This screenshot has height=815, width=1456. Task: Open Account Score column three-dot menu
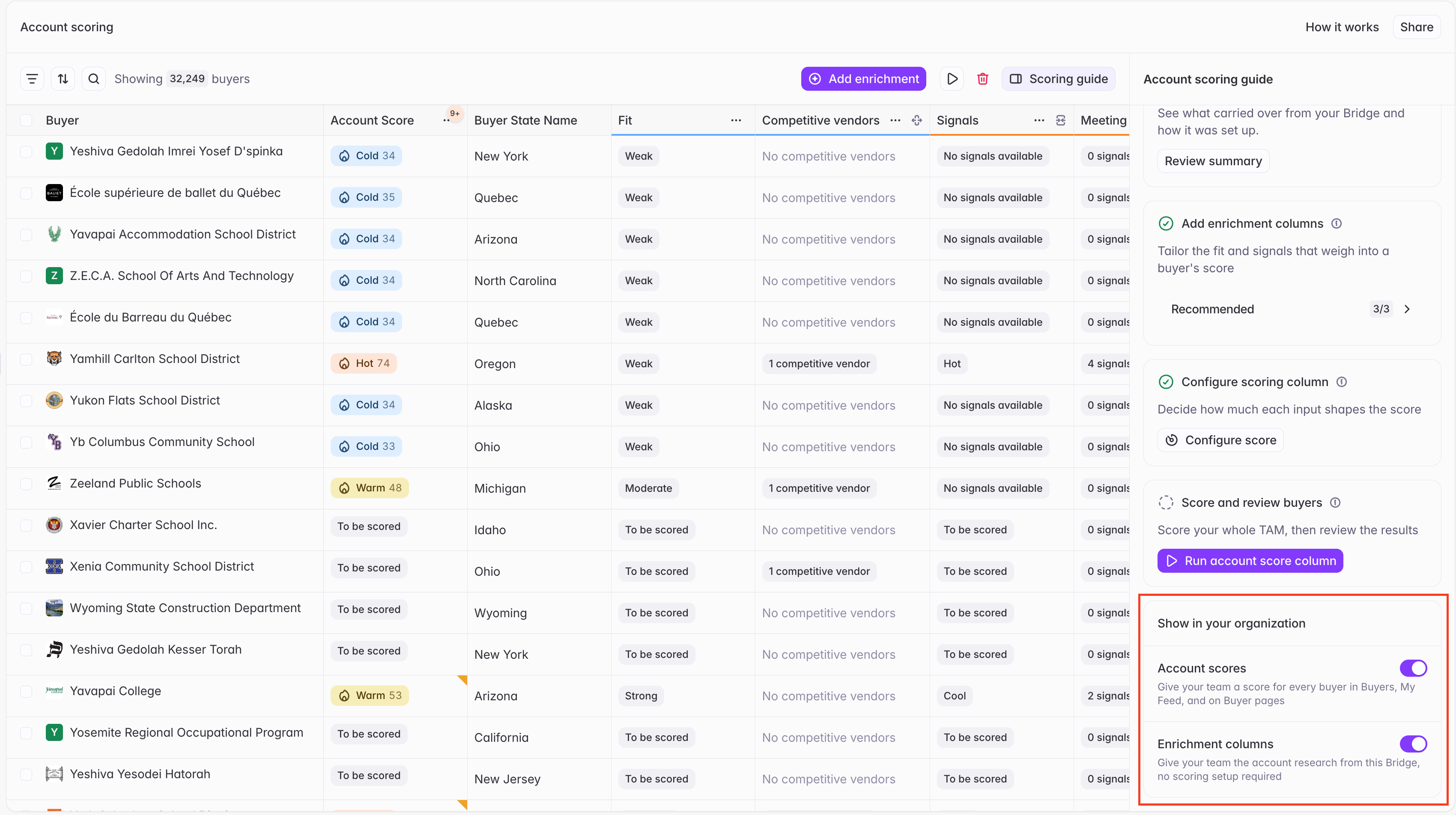pyautogui.click(x=447, y=120)
